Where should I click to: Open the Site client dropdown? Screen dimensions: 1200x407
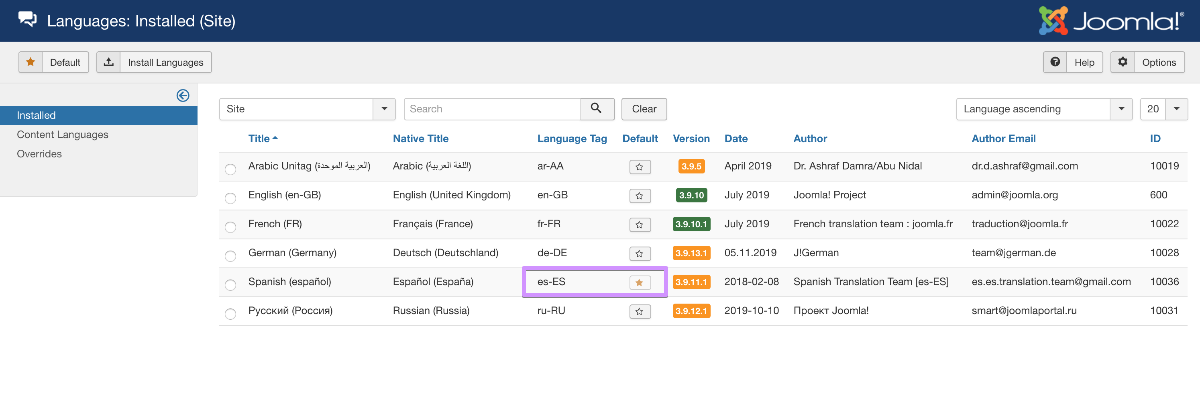click(307, 109)
